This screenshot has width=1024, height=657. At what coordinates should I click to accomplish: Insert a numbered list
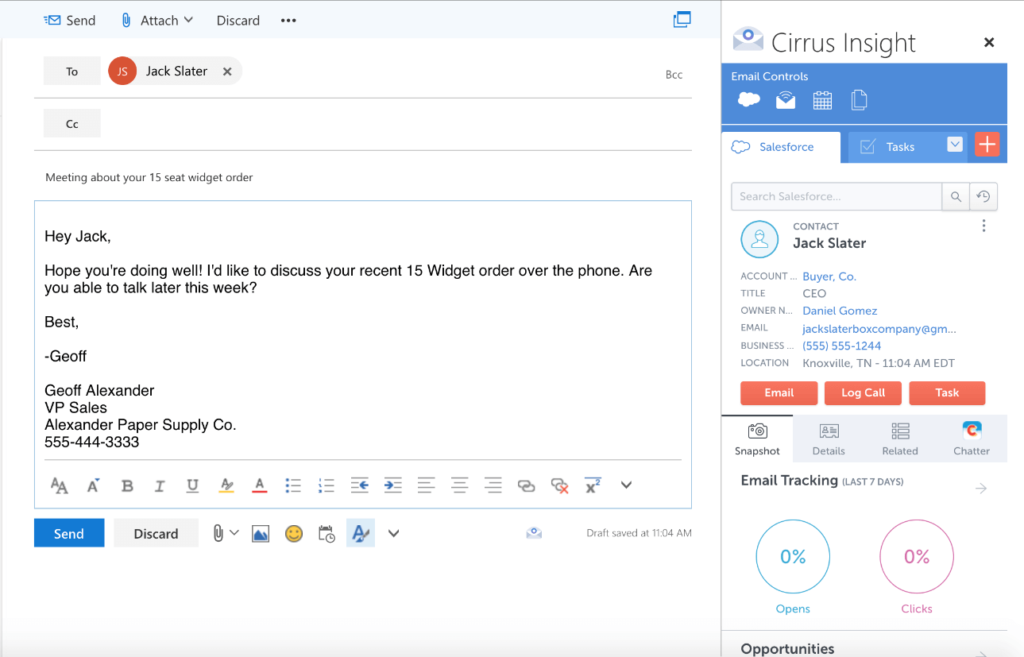pos(326,485)
